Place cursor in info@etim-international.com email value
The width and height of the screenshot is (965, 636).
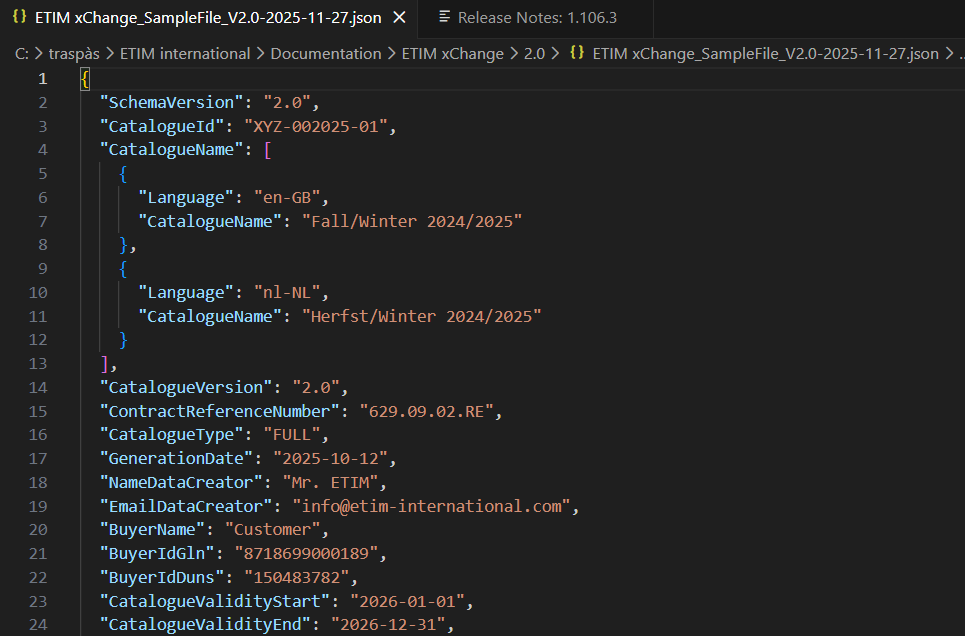click(430, 506)
